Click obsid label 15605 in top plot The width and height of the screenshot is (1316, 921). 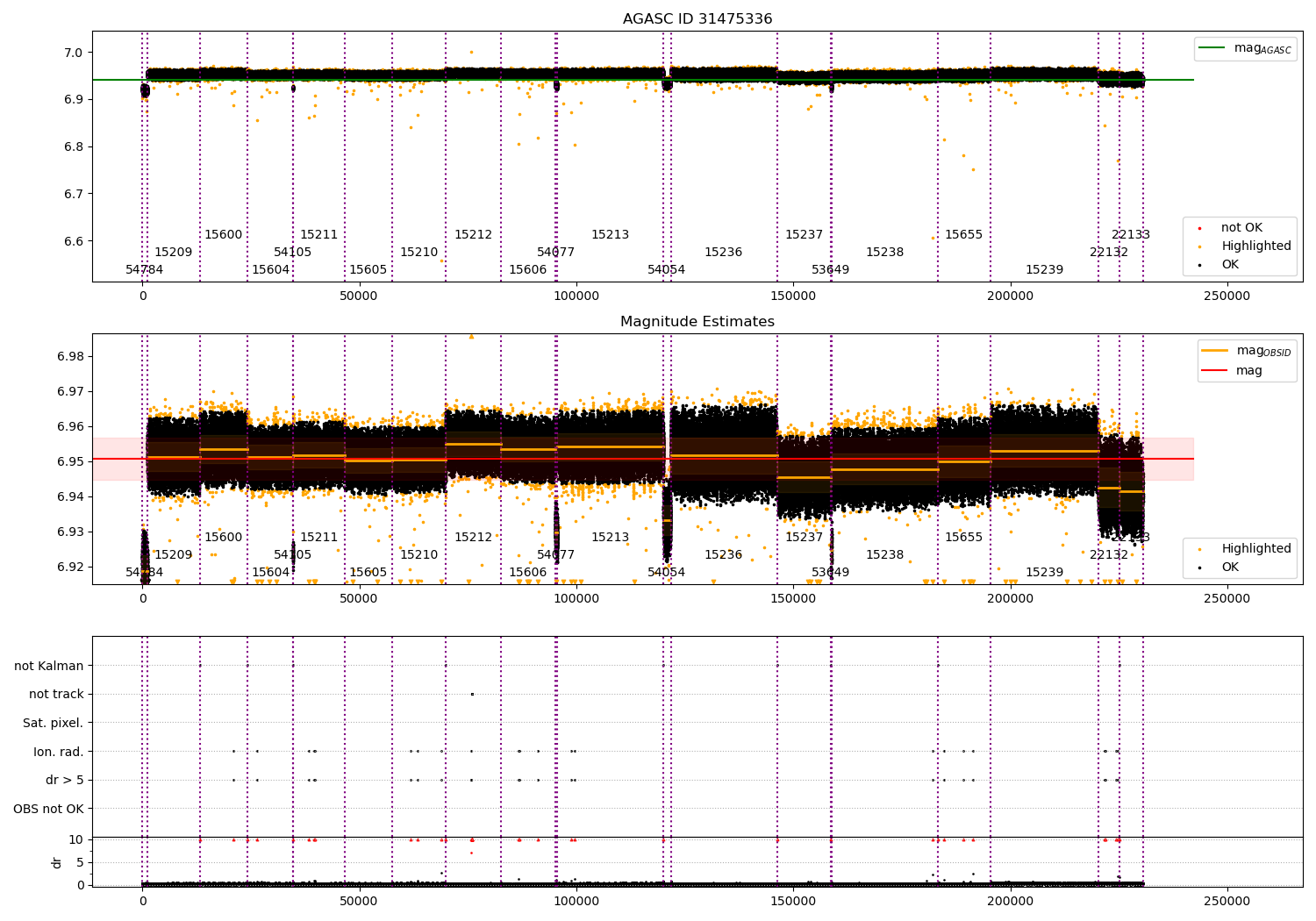(368, 270)
